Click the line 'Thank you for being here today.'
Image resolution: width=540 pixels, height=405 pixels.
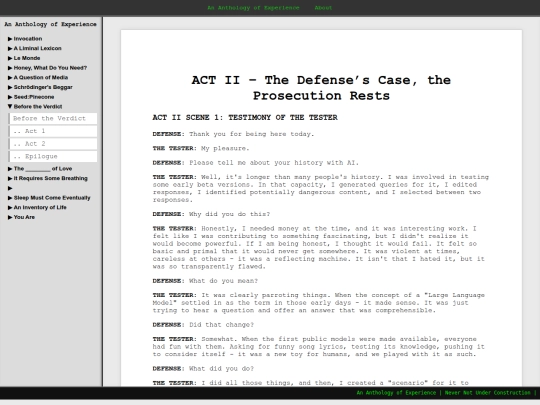(x=251, y=134)
